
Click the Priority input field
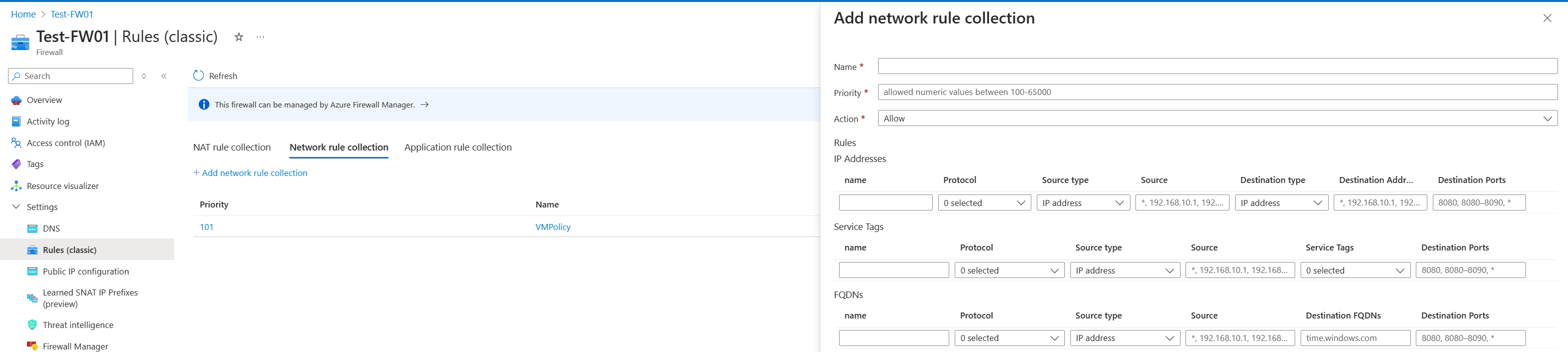click(1217, 92)
